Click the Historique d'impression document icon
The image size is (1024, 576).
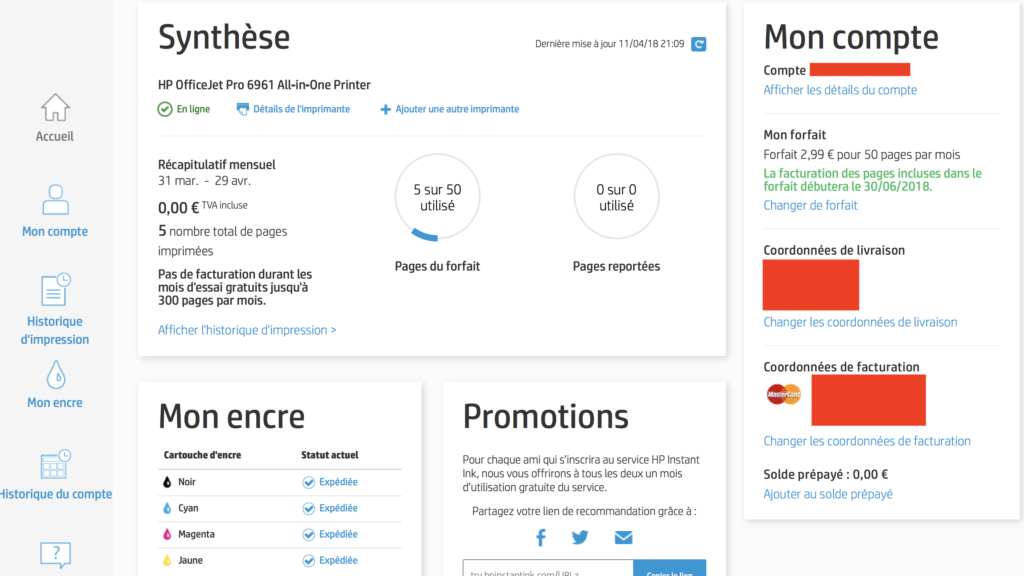[x=55, y=289]
